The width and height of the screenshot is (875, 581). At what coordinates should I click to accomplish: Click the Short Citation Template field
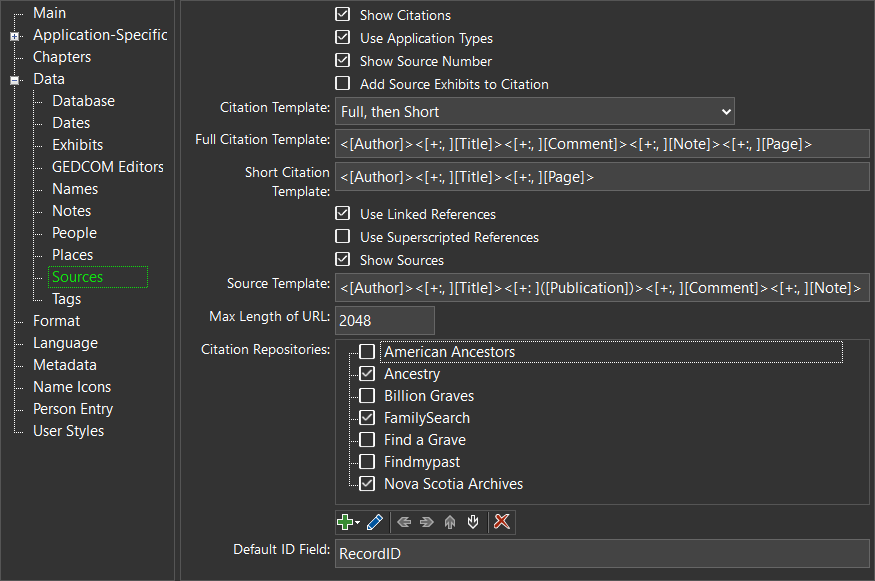click(x=602, y=176)
